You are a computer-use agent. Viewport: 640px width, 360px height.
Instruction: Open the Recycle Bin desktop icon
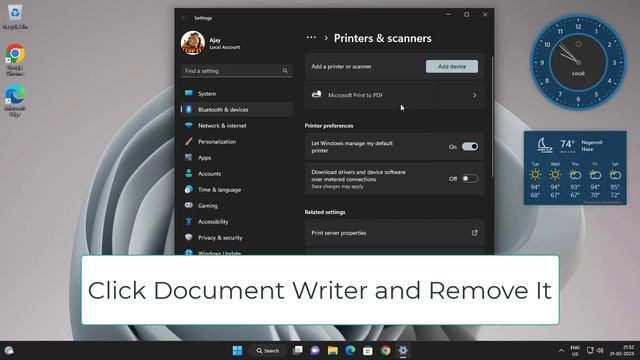point(15,16)
